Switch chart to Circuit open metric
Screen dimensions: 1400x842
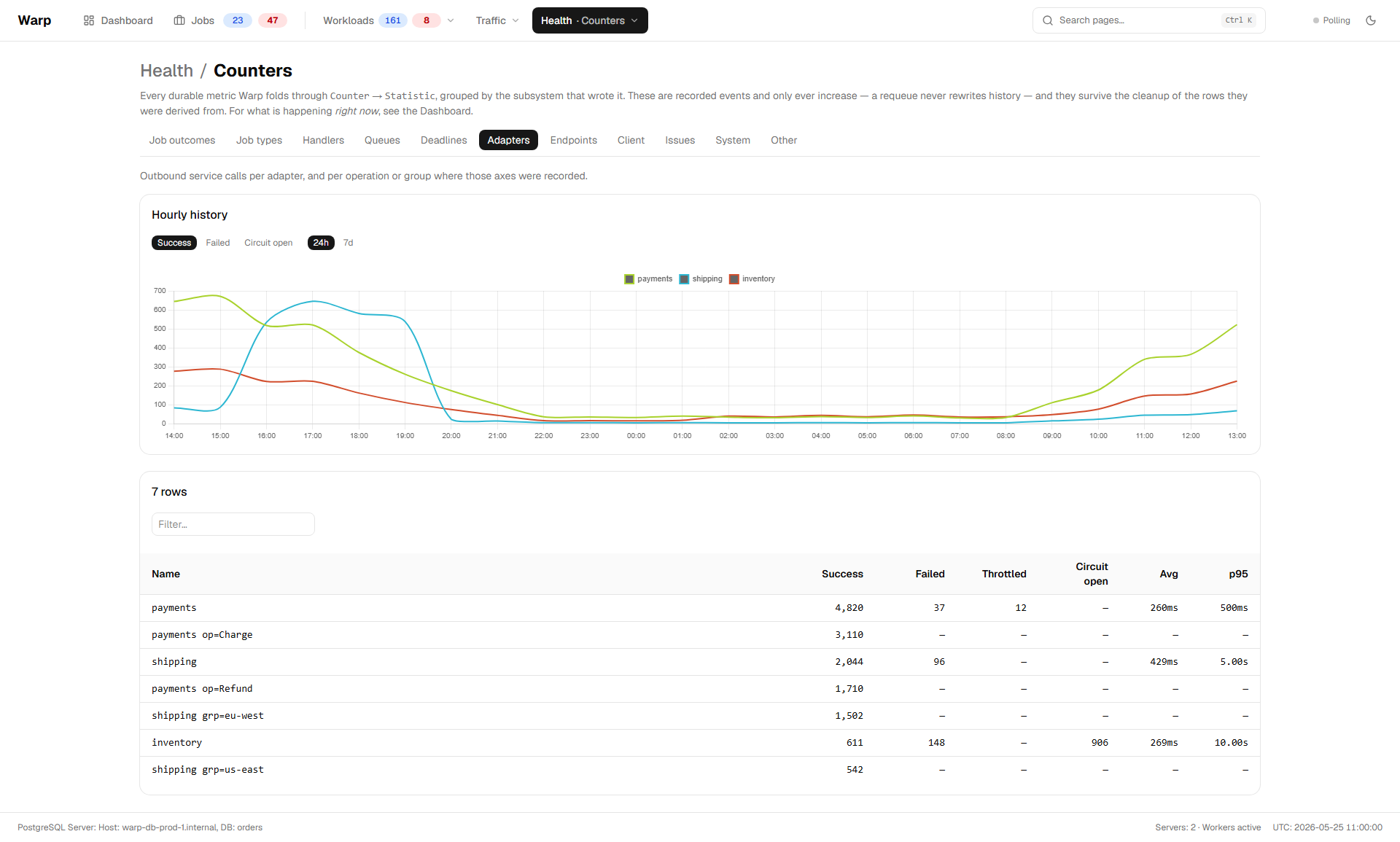coord(268,243)
